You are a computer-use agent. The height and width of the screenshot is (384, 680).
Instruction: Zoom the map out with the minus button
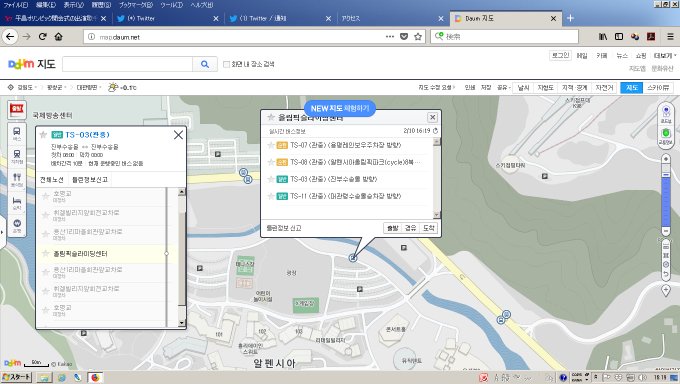tap(666, 231)
